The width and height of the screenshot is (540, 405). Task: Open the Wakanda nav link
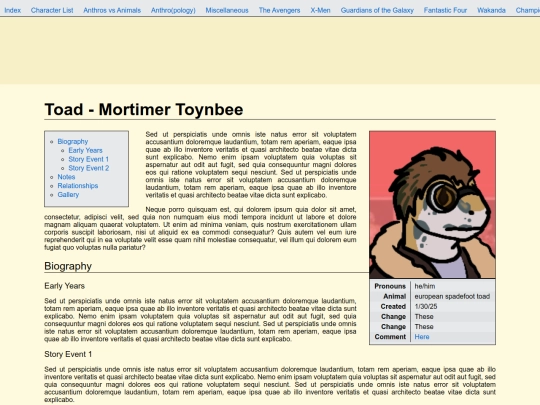tap(491, 10)
